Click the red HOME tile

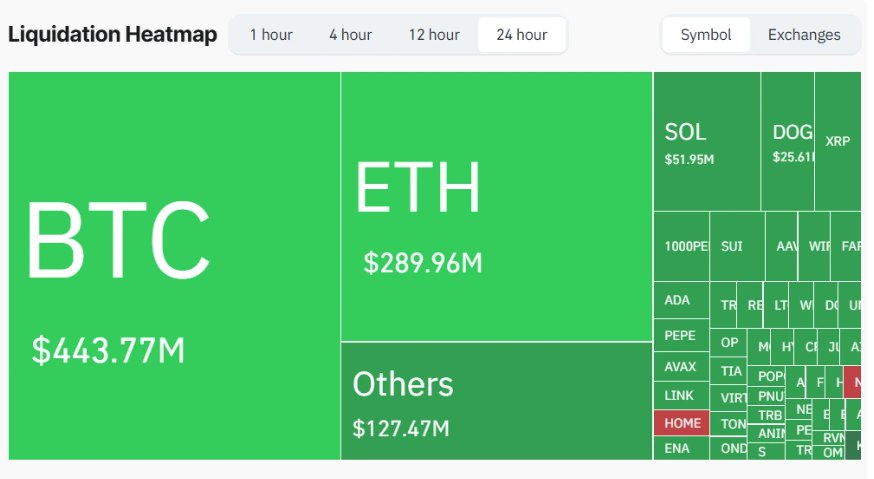tap(681, 423)
